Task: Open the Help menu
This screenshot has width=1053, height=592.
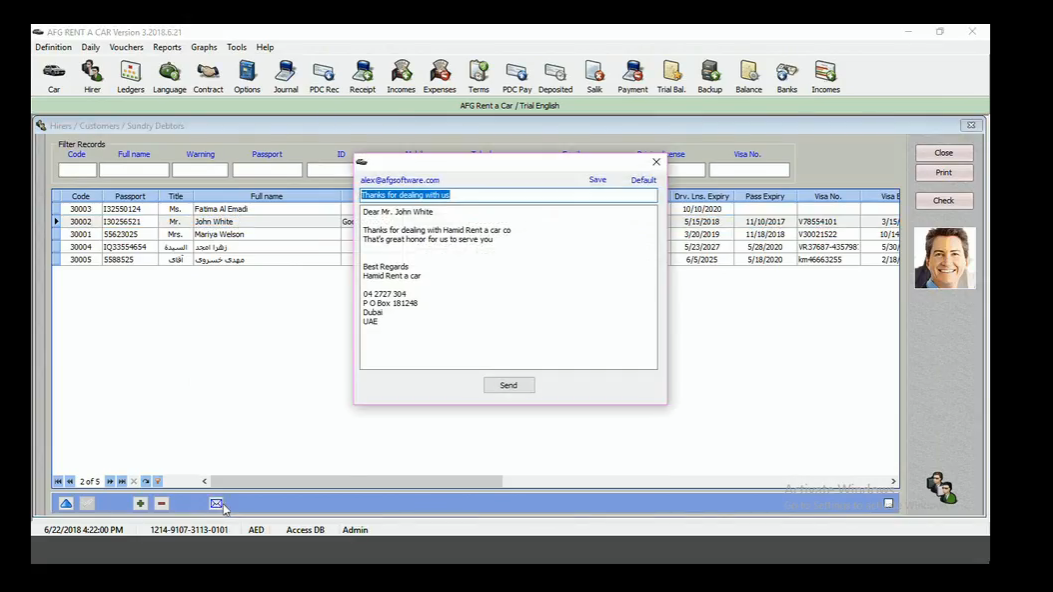Action: tap(265, 47)
